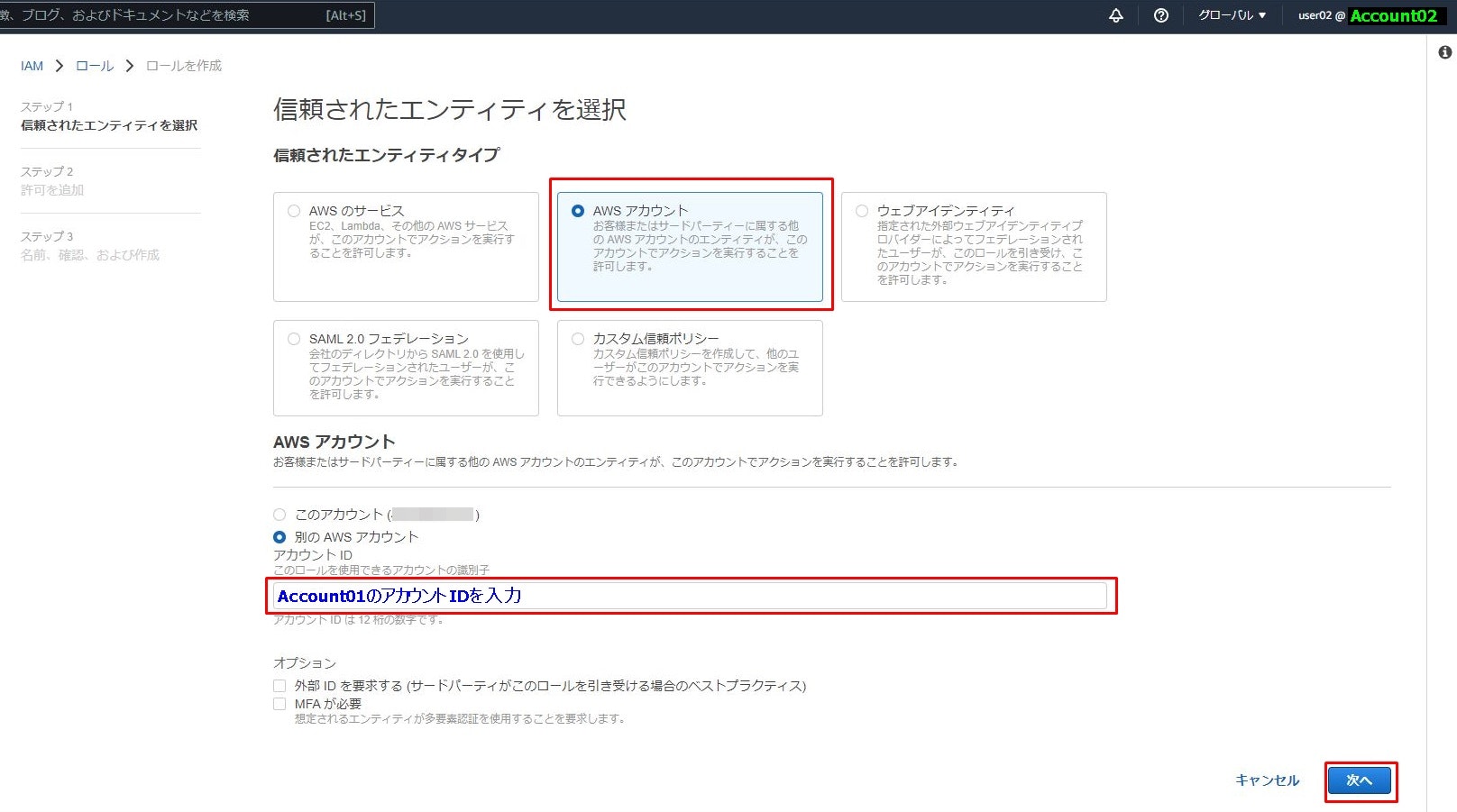
Task: Click ステップ 2 許可を追加 in sidebar
Action: click(x=52, y=181)
